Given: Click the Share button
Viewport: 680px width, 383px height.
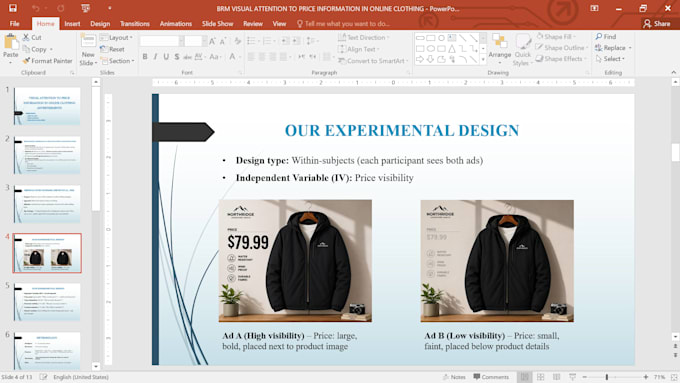Looking at the screenshot, I should coord(657,23).
